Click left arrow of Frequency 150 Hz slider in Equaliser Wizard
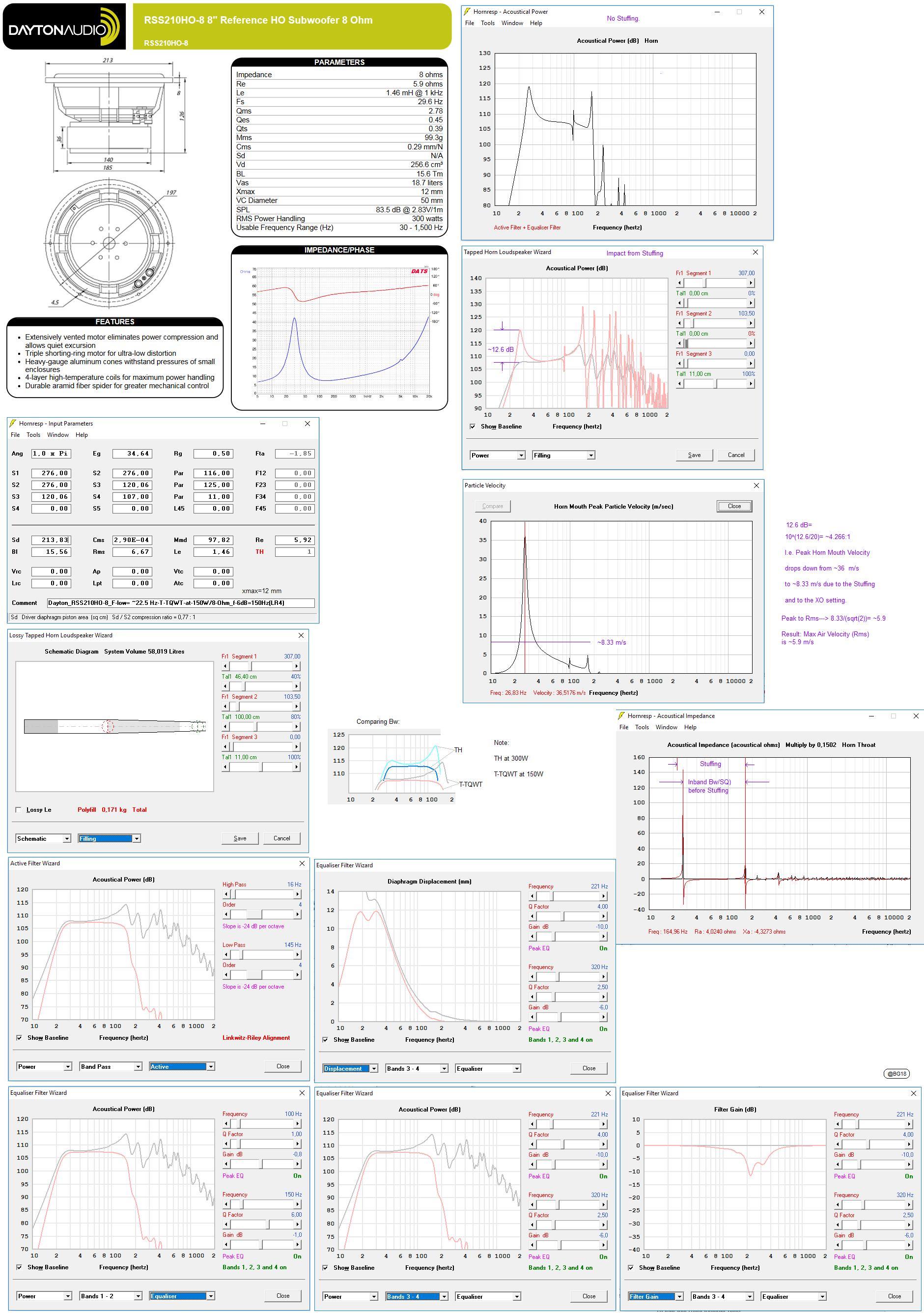Screen dimensions: 924x1313 tap(226, 1204)
